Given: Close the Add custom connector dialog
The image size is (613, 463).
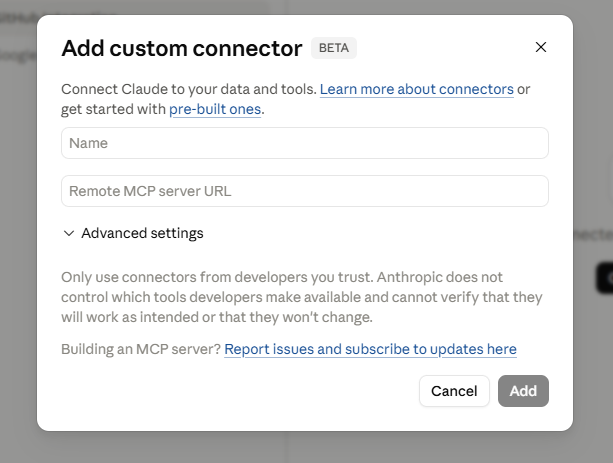Looking at the screenshot, I should pos(541,47).
